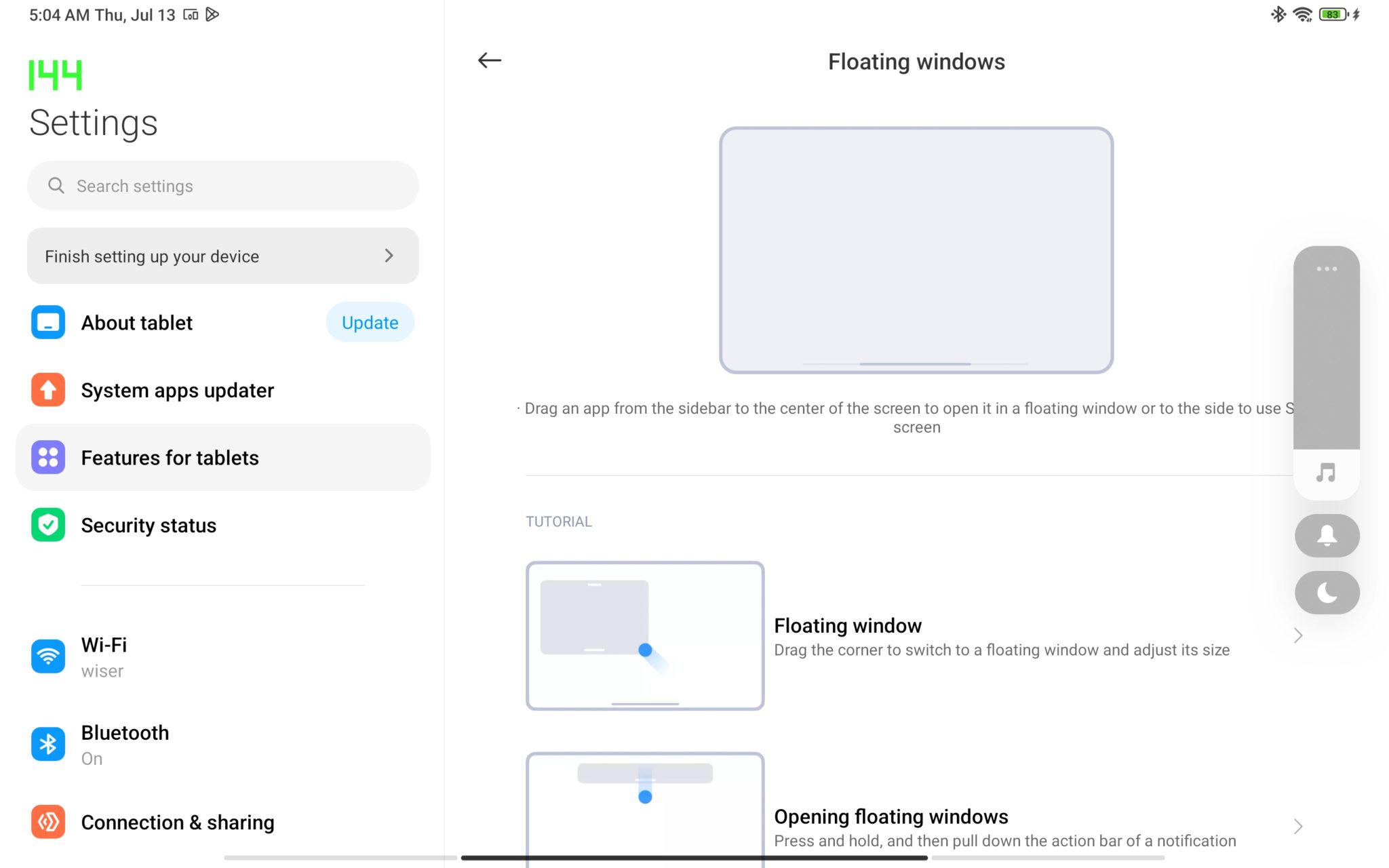The image size is (1389, 868).
Task: Tap the Bluetooth icon in settings list
Action: [48, 744]
